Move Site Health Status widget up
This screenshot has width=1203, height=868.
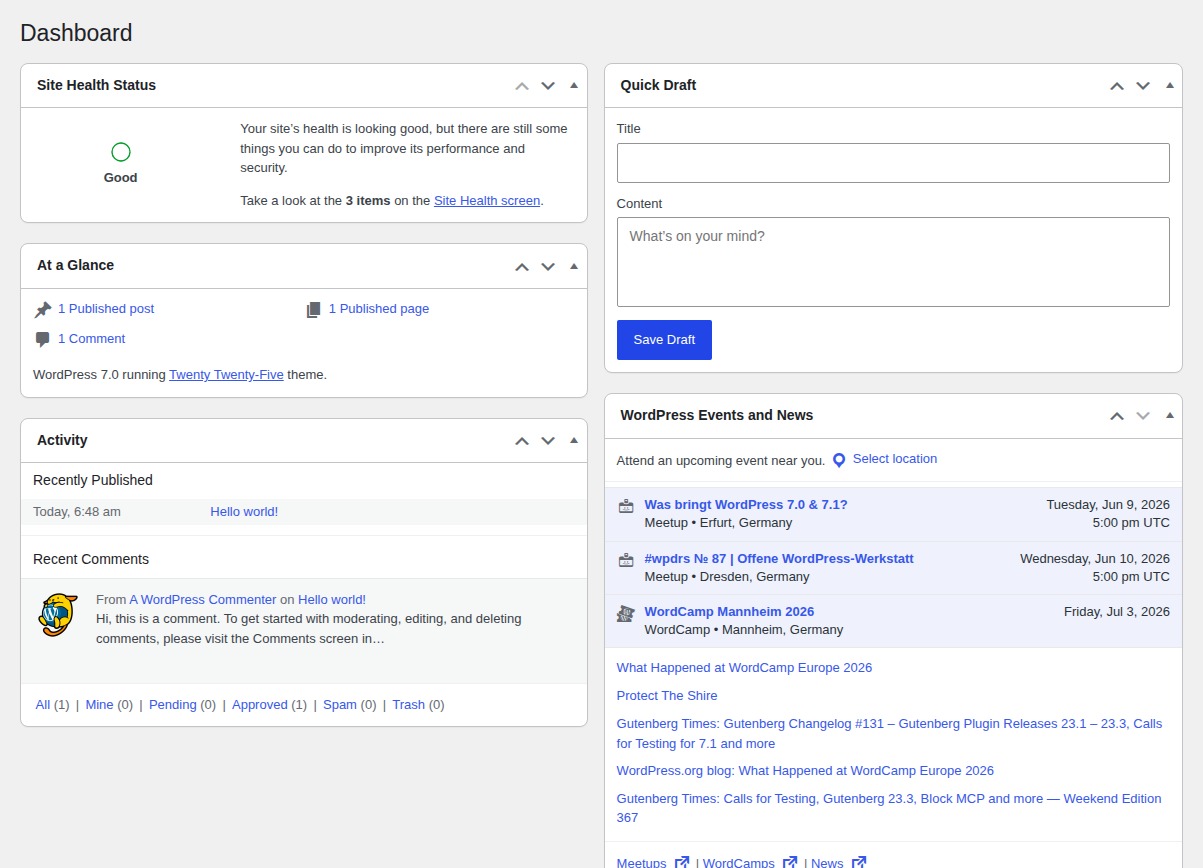point(522,86)
